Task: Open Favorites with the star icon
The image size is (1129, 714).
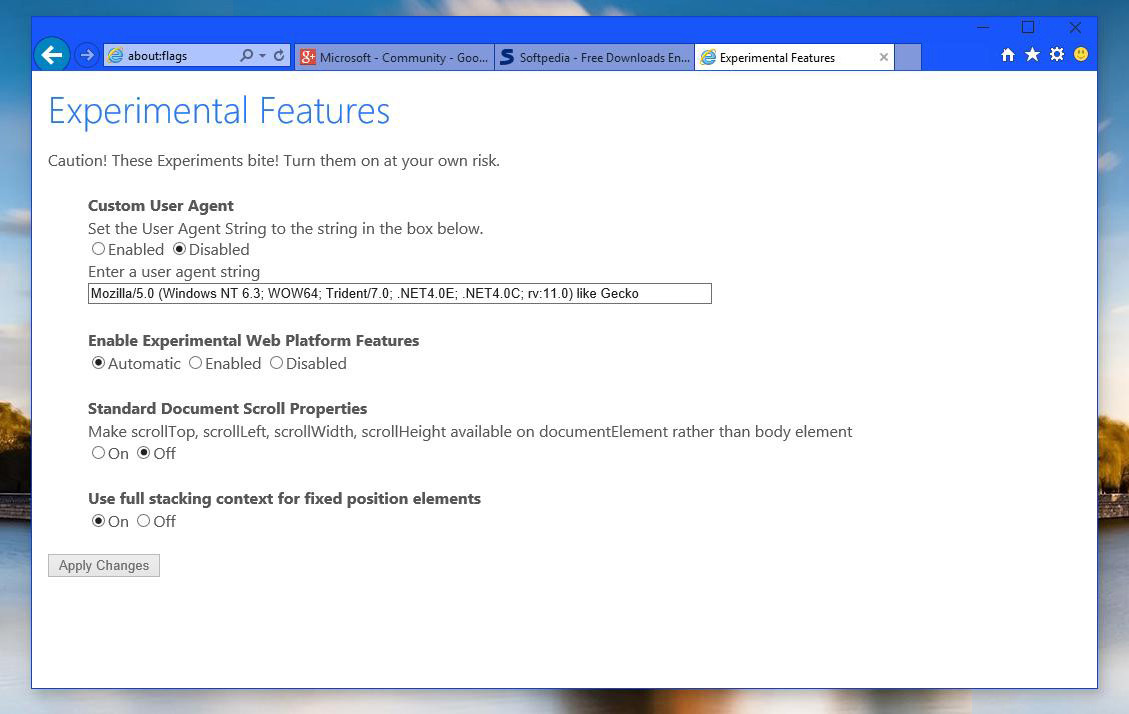Action: pyautogui.click(x=1032, y=55)
